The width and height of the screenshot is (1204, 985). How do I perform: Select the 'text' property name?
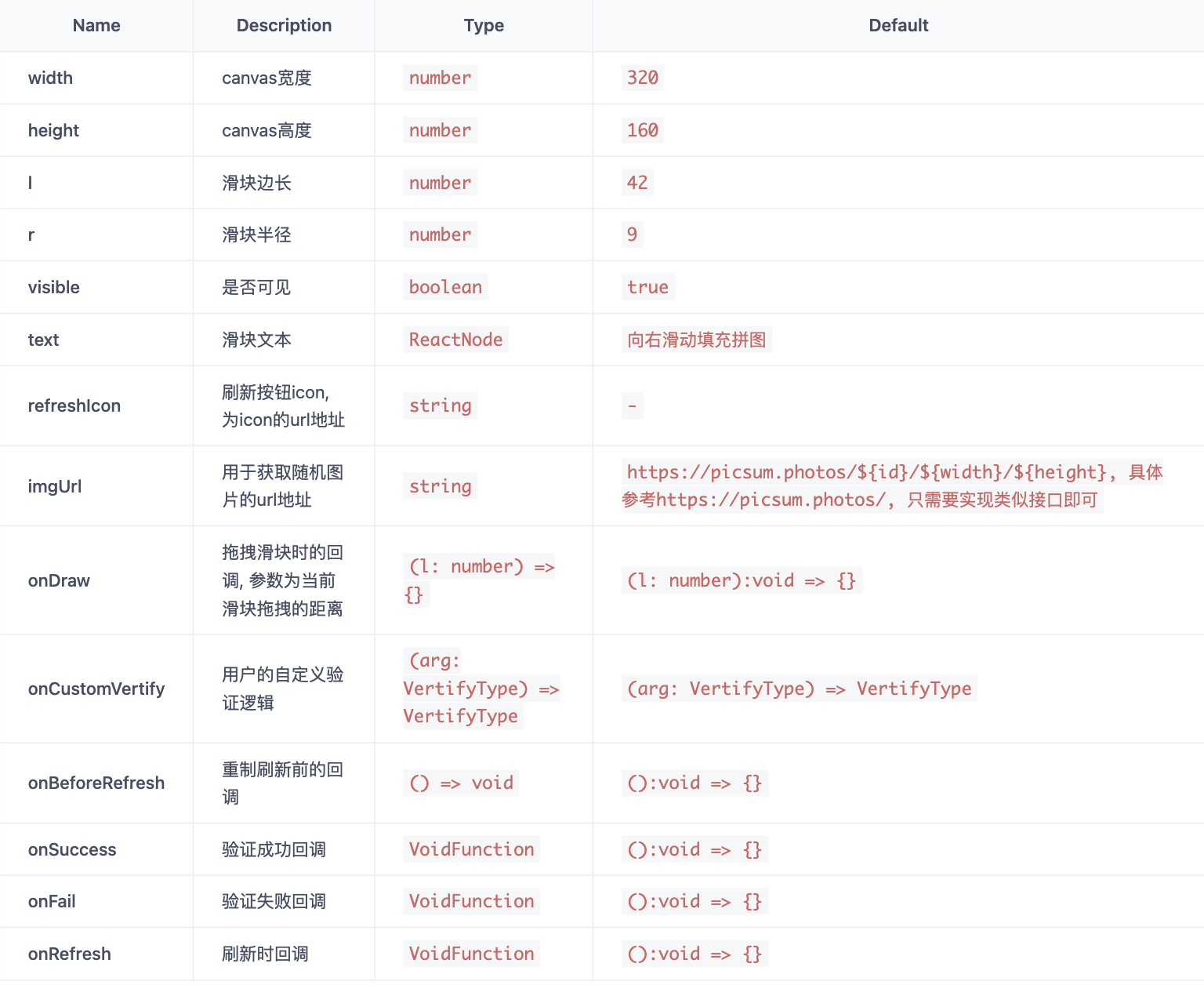coord(43,340)
